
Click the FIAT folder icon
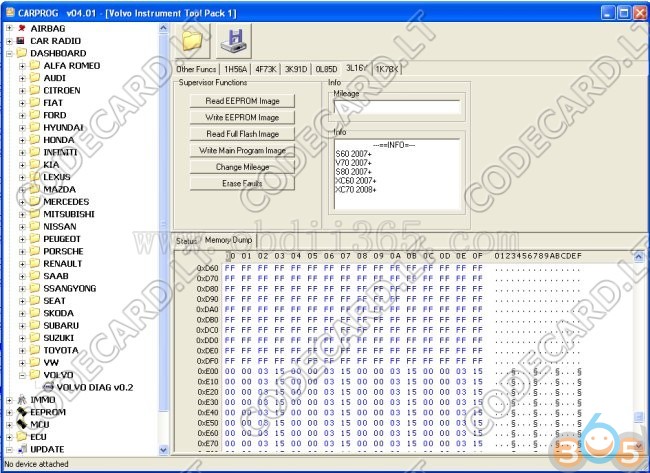(x=35, y=102)
